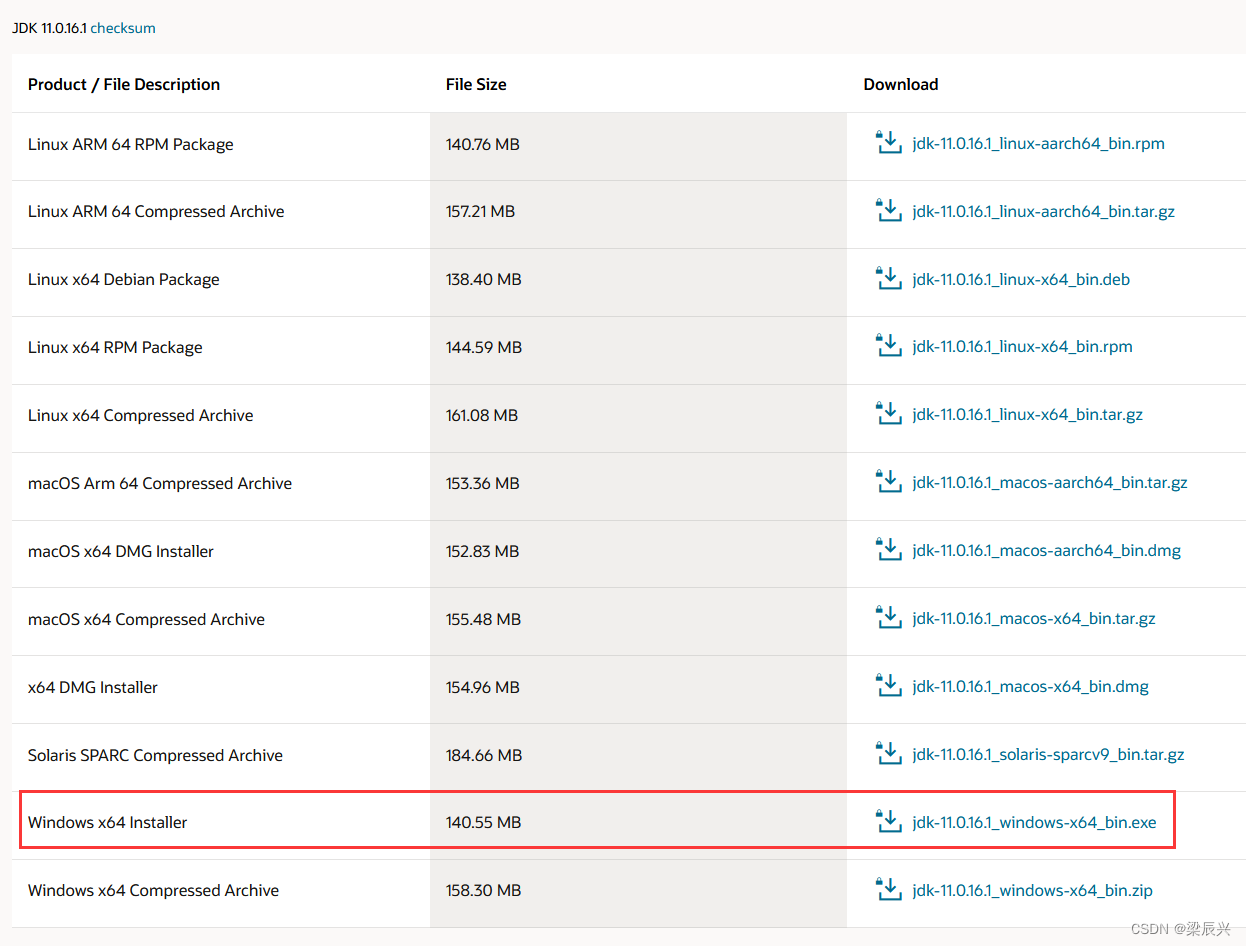Image resolution: width=1246 pixels, height=946 pixels.
Task: Click the 'Download' column header
Action: point(901,84)
